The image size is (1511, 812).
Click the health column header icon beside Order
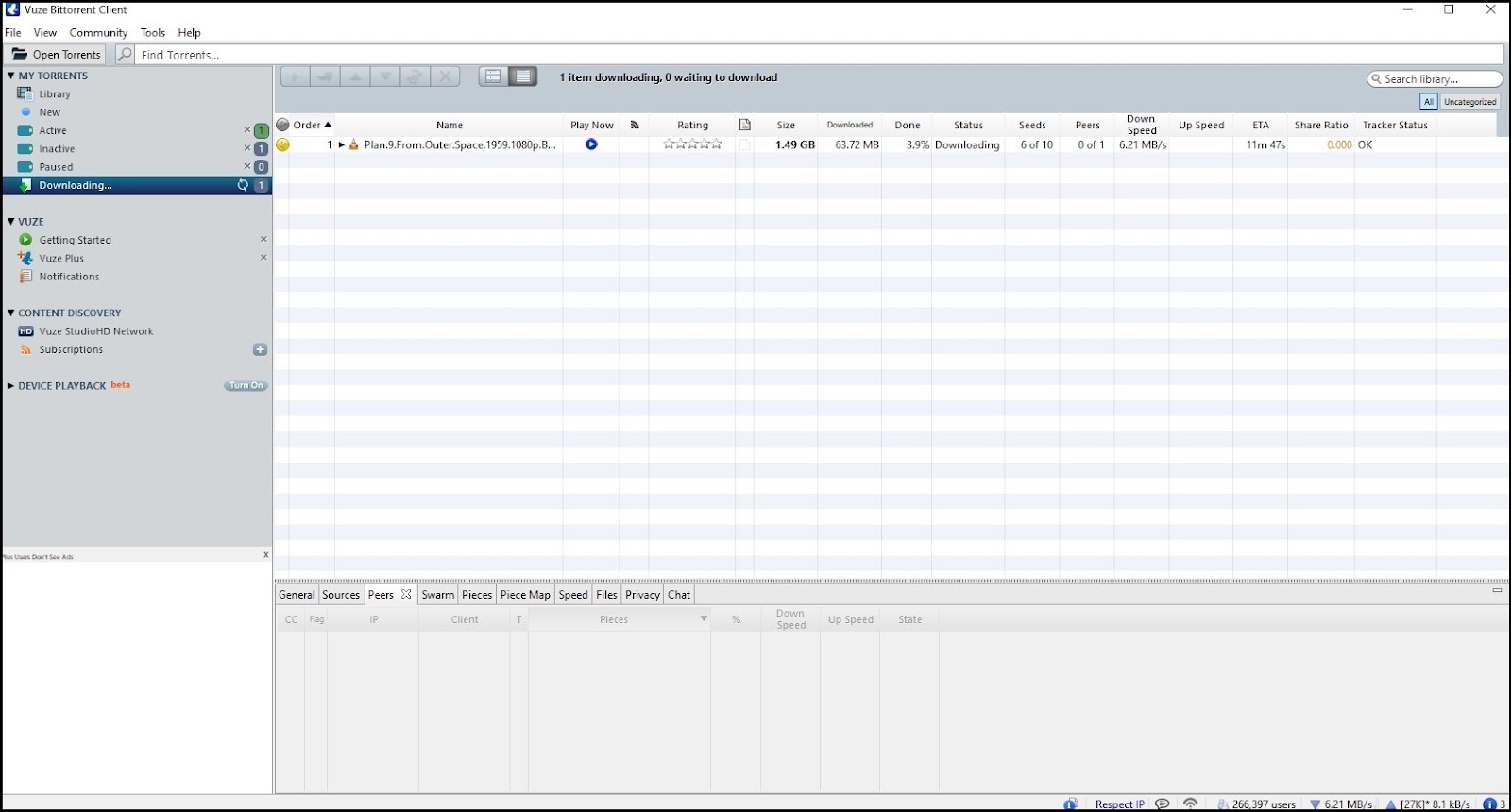(282, 125)
